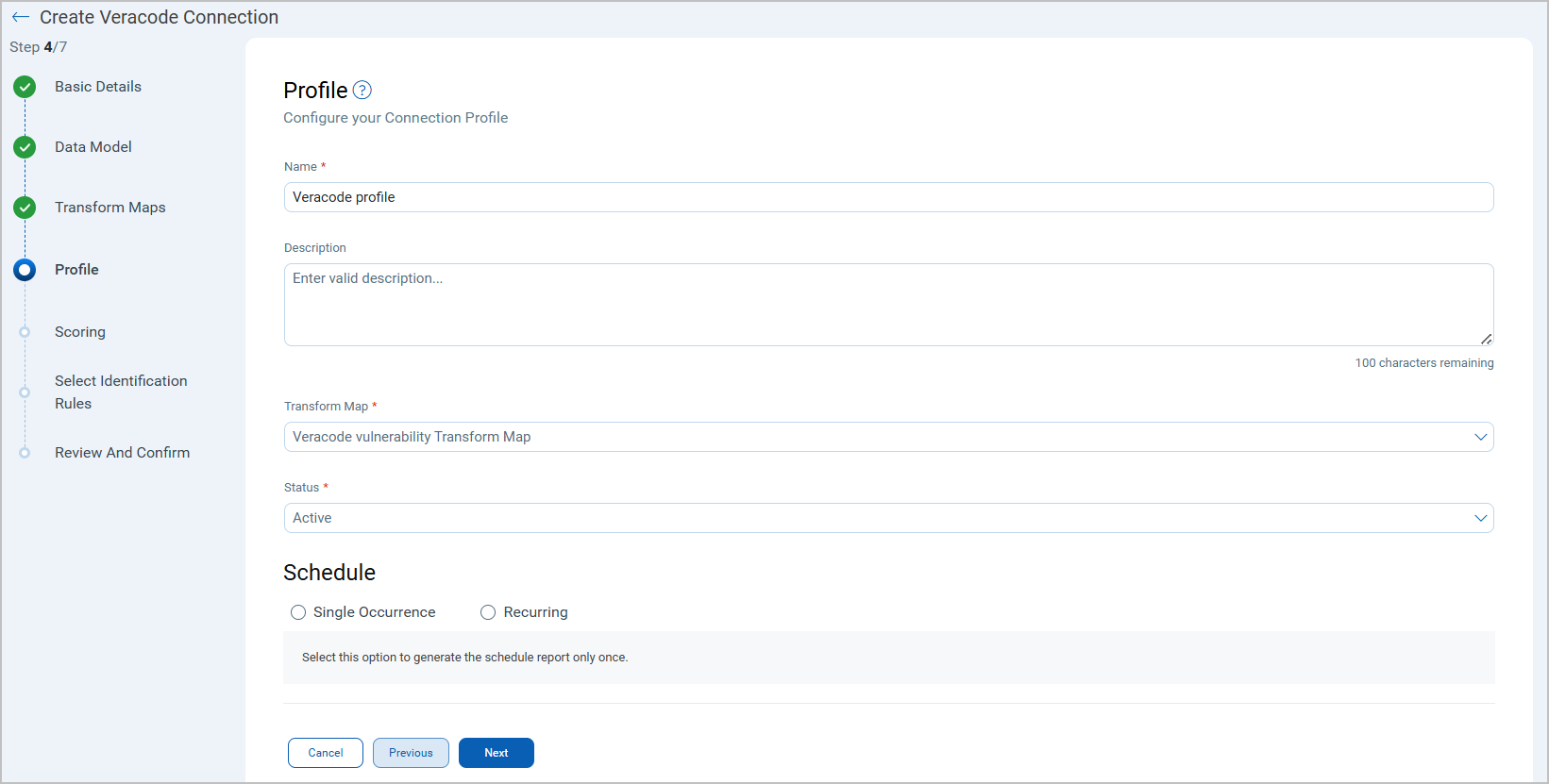Screen dimensions: 1549x784
Task: Click the 'Description' field label
Action: tap(315, 248)
